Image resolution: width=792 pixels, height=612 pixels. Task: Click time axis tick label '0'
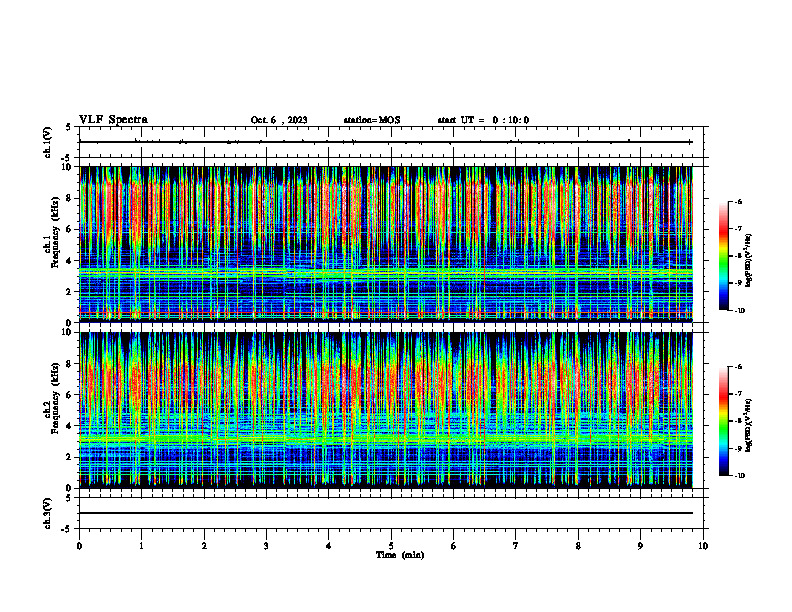click(79, 546)
